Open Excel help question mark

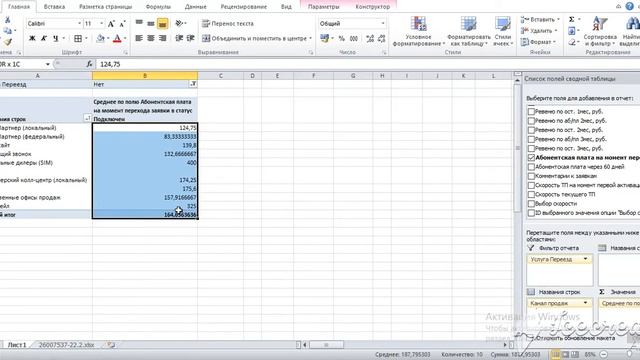pyautogui.click(x=630, y=7)
